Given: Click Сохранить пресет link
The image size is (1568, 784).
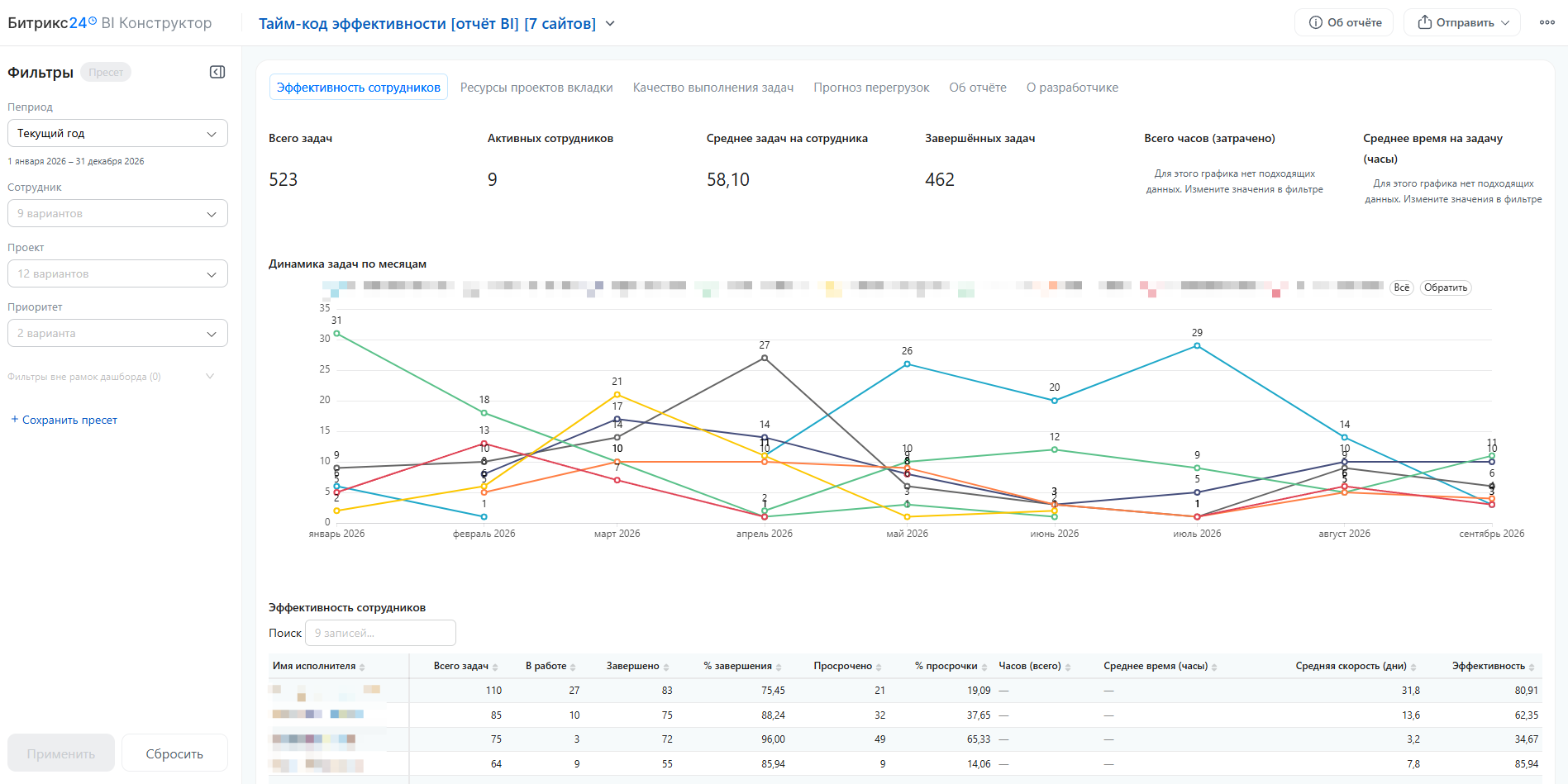Looking at the screenshot, I should pyautogui.click(x=64, y=420).
